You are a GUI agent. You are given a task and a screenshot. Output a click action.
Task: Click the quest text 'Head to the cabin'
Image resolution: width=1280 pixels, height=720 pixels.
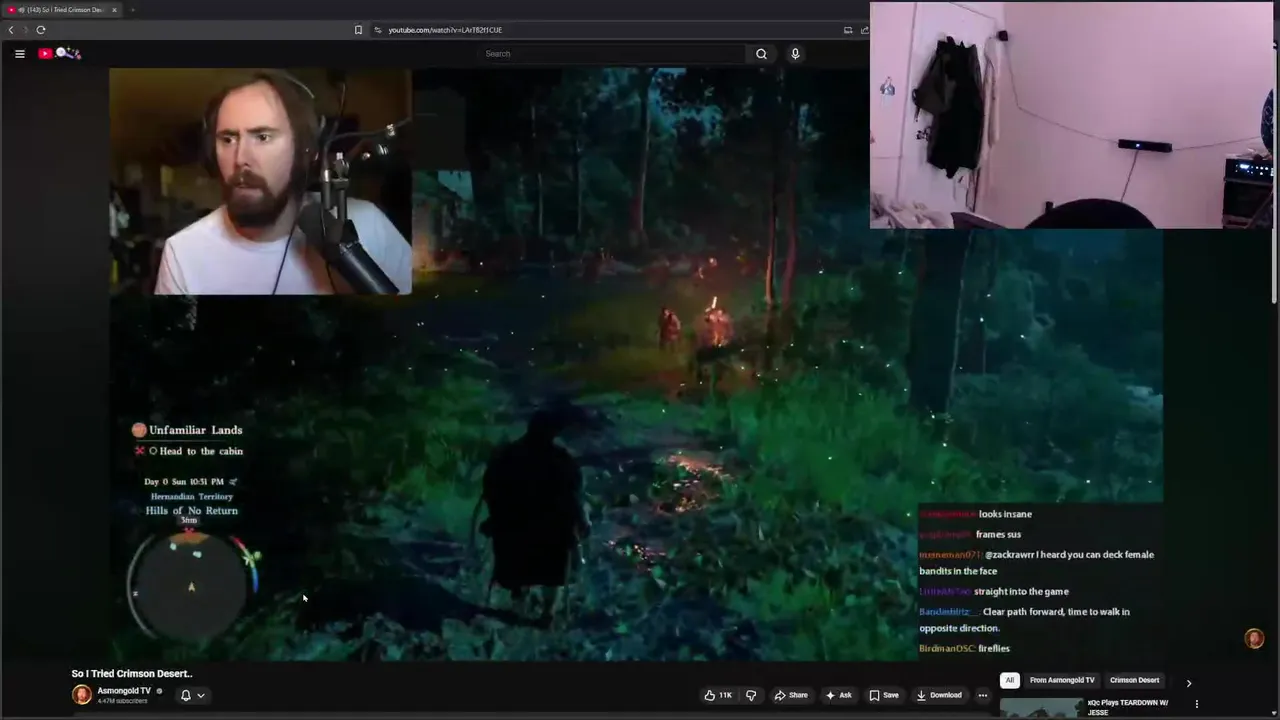201,451
